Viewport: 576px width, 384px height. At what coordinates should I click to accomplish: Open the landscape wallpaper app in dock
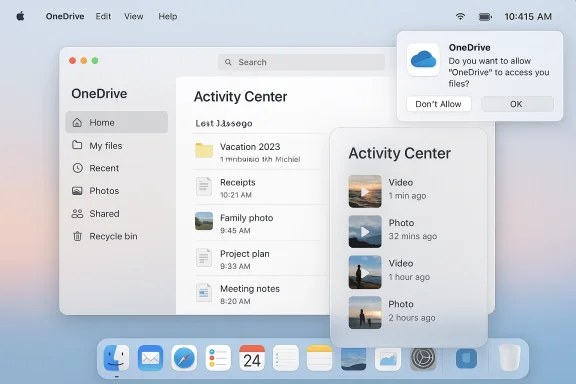[x=353, y=359]
